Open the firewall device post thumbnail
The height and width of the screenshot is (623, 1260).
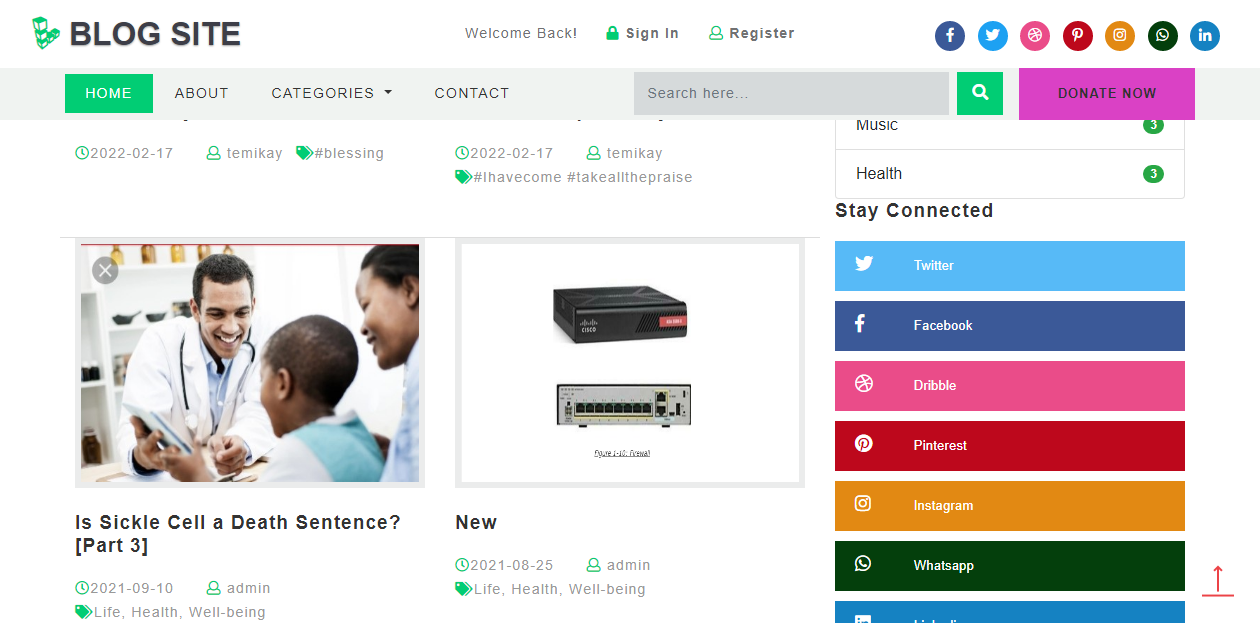tap(630, 363)
